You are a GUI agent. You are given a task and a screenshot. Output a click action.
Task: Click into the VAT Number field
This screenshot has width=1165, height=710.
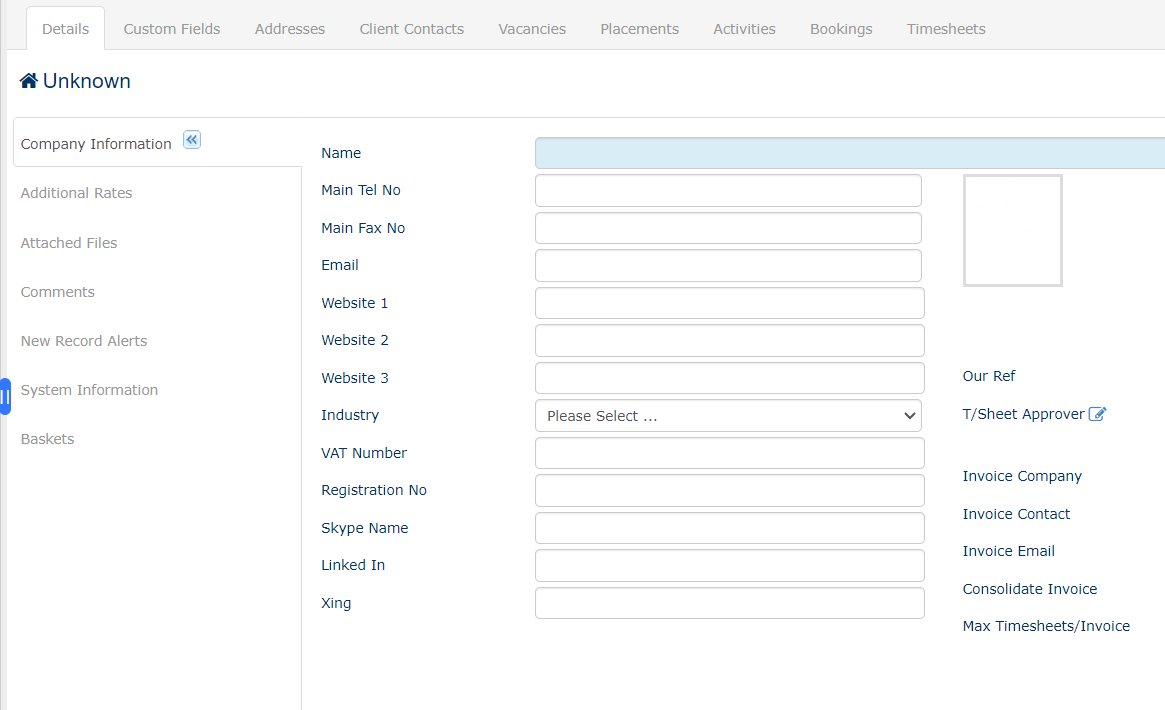pyautogui.click(x=729, y=453)
